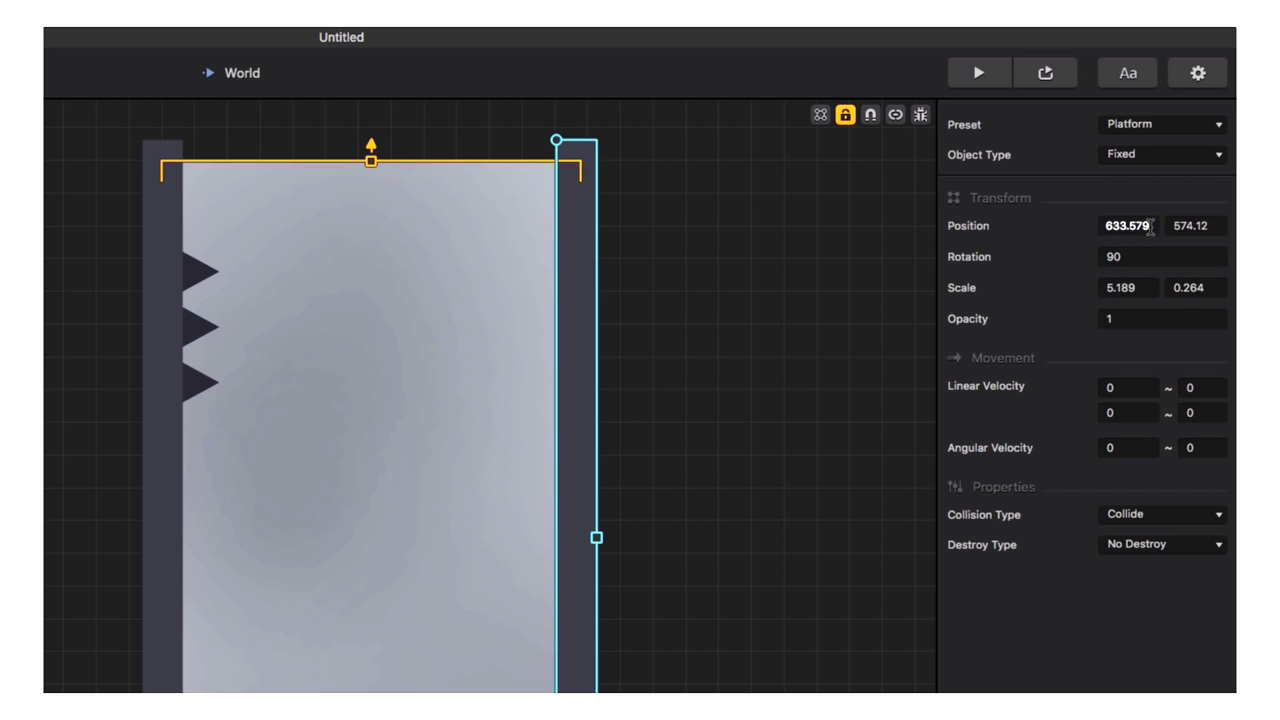Open the Destroy Type dropdown
Screen dimensions: 1280x720
pos(1162,545)
